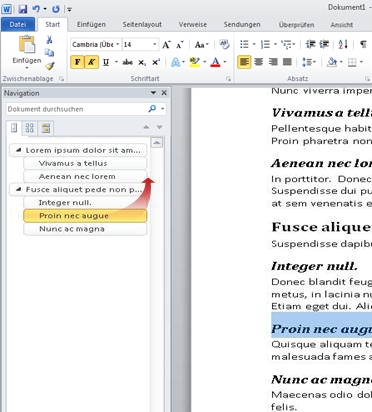Switch to the Sendungen tab

[242, 24]
